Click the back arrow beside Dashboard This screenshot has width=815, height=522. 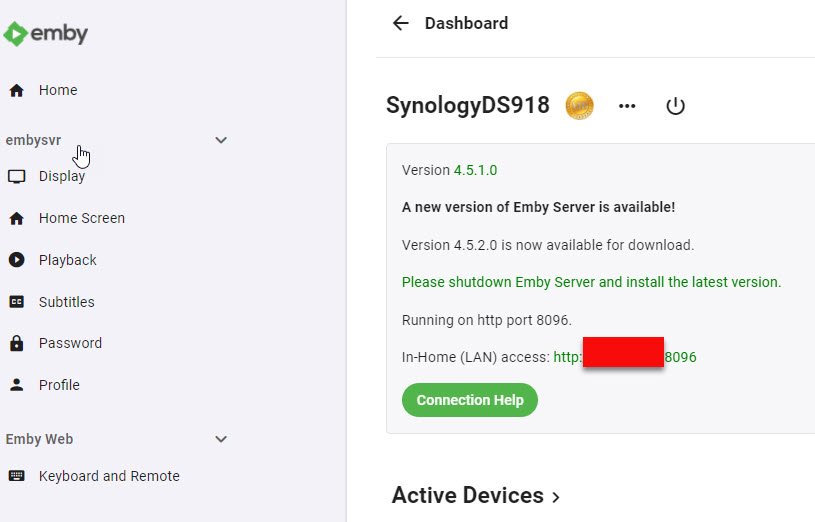[401, 23]
